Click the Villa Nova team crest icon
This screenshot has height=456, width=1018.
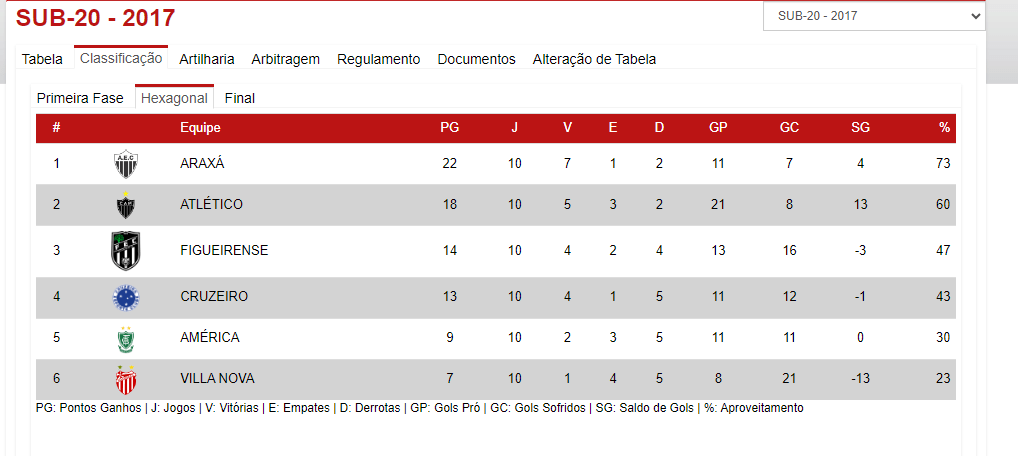coord(126,379)
